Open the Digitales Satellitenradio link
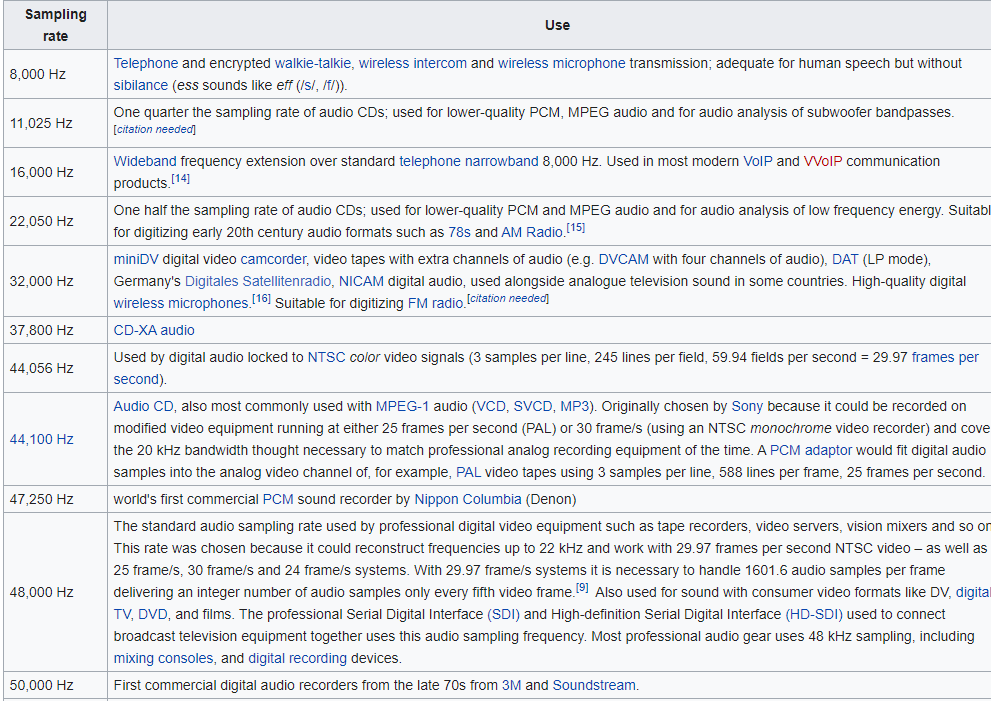991x701 pixels. [258, 281]
